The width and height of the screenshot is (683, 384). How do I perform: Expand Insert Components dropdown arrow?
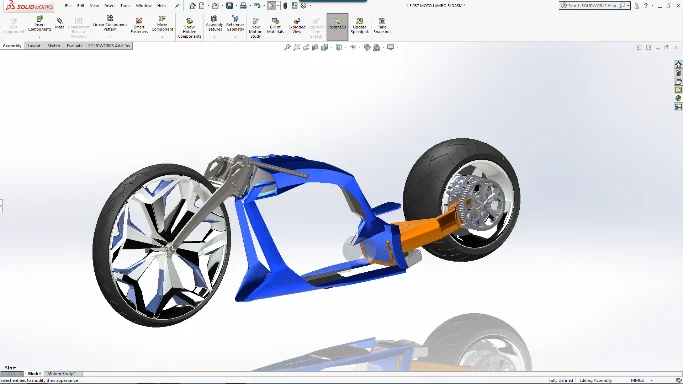tap(39, 37)
